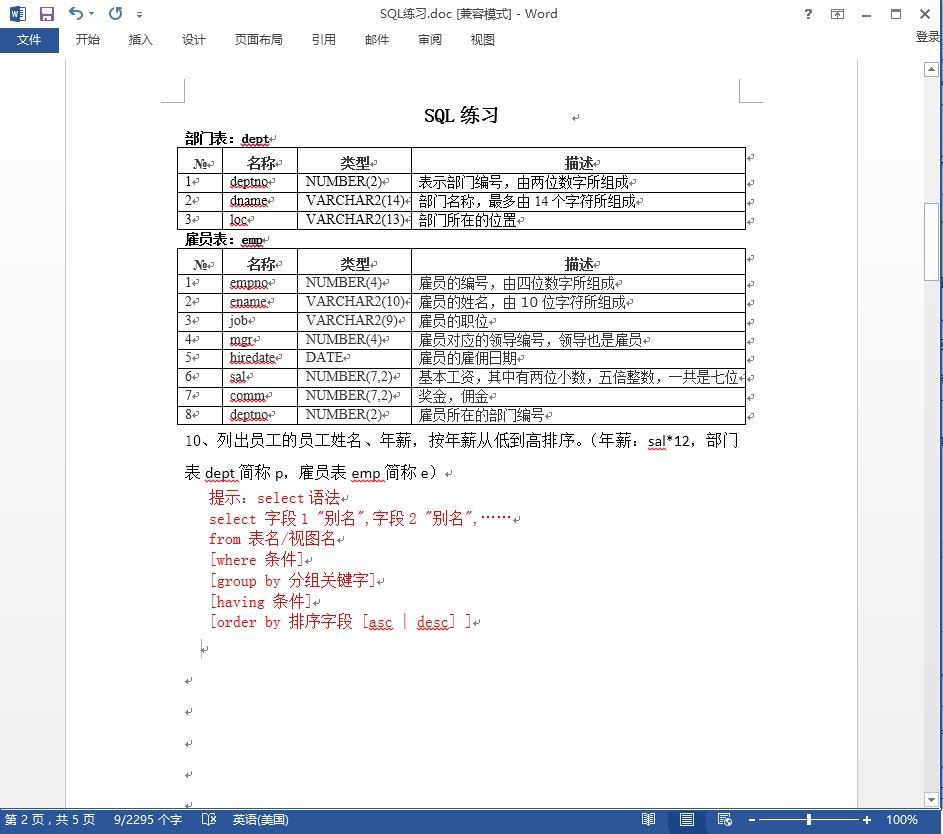The image size is (943, 834).
Task: Click the vertical scrollbar down arrow
Action: tap(931, 800)
